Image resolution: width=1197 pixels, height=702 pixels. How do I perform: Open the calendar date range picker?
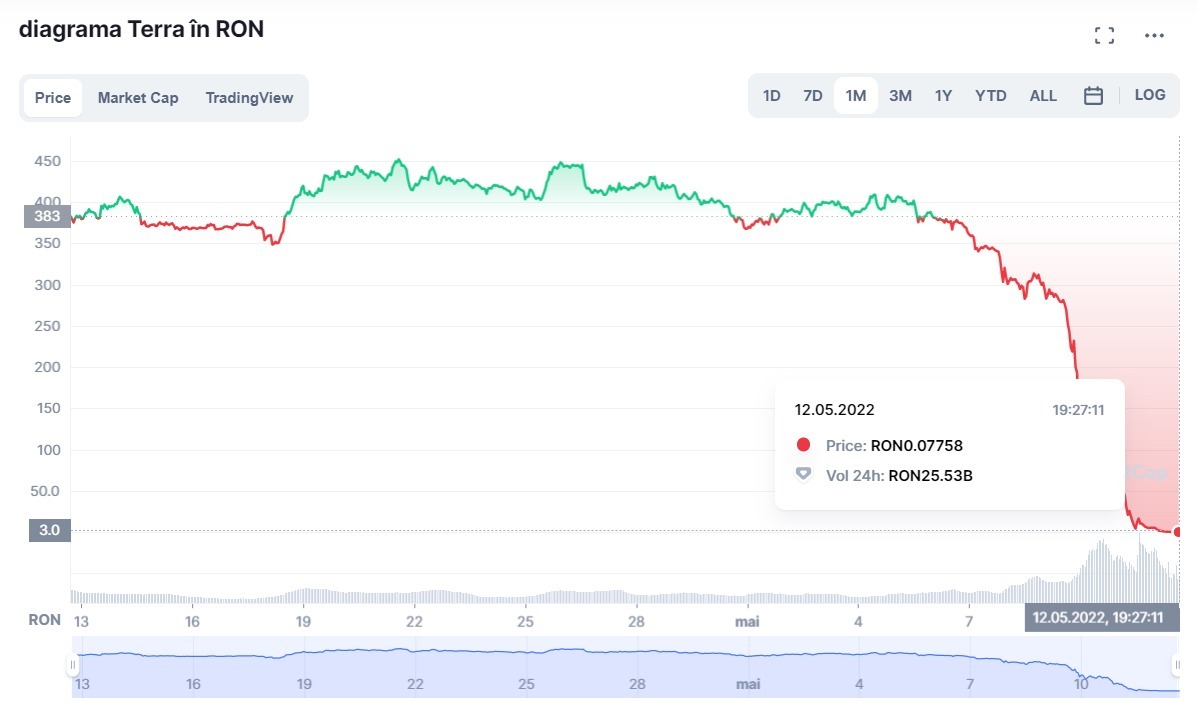(1093, 95)
